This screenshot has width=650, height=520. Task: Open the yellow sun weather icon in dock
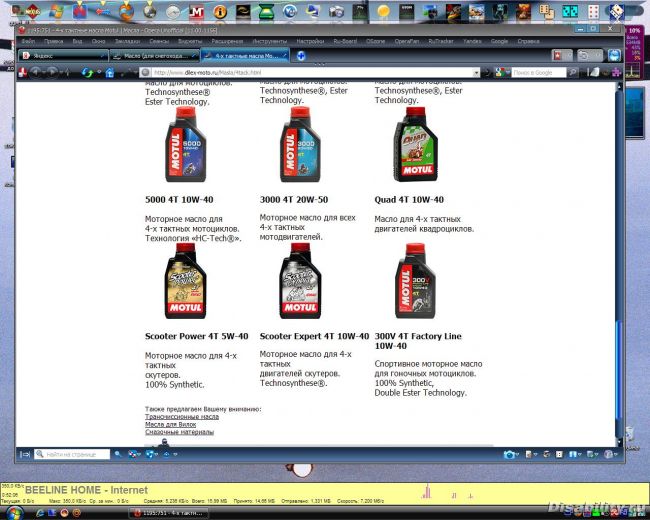[383, 12]
